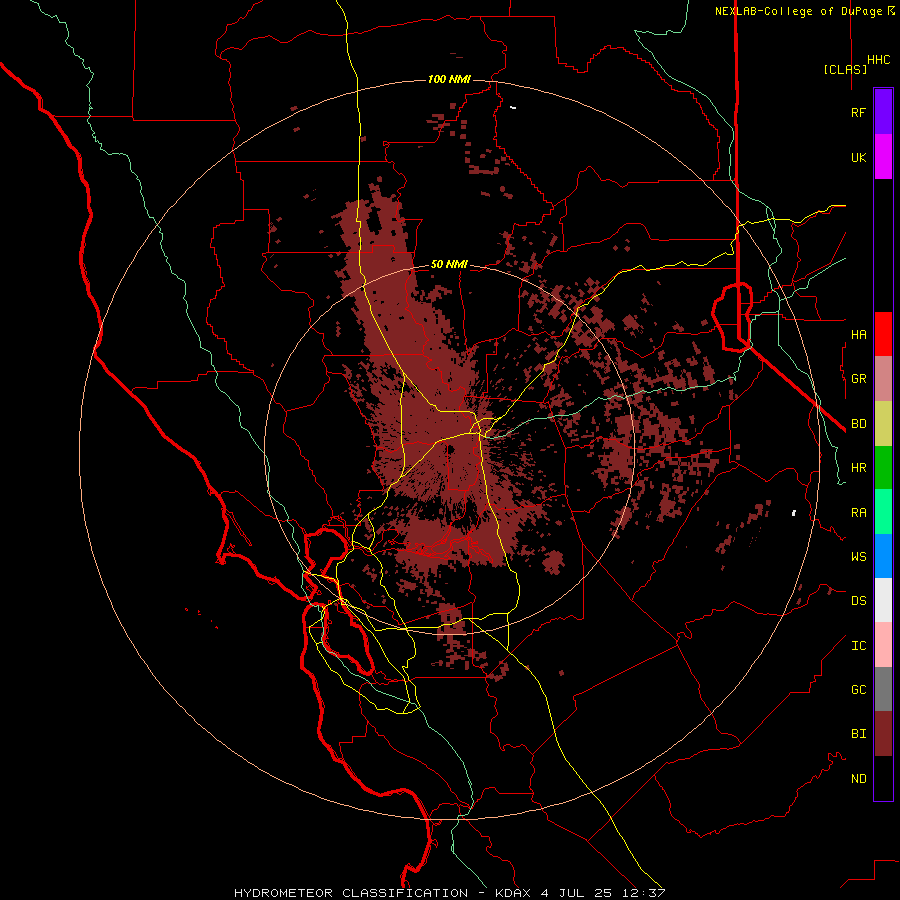Click the HHC product code label
The width and height of the screenshot is (900, 900).
coord(878,60)
